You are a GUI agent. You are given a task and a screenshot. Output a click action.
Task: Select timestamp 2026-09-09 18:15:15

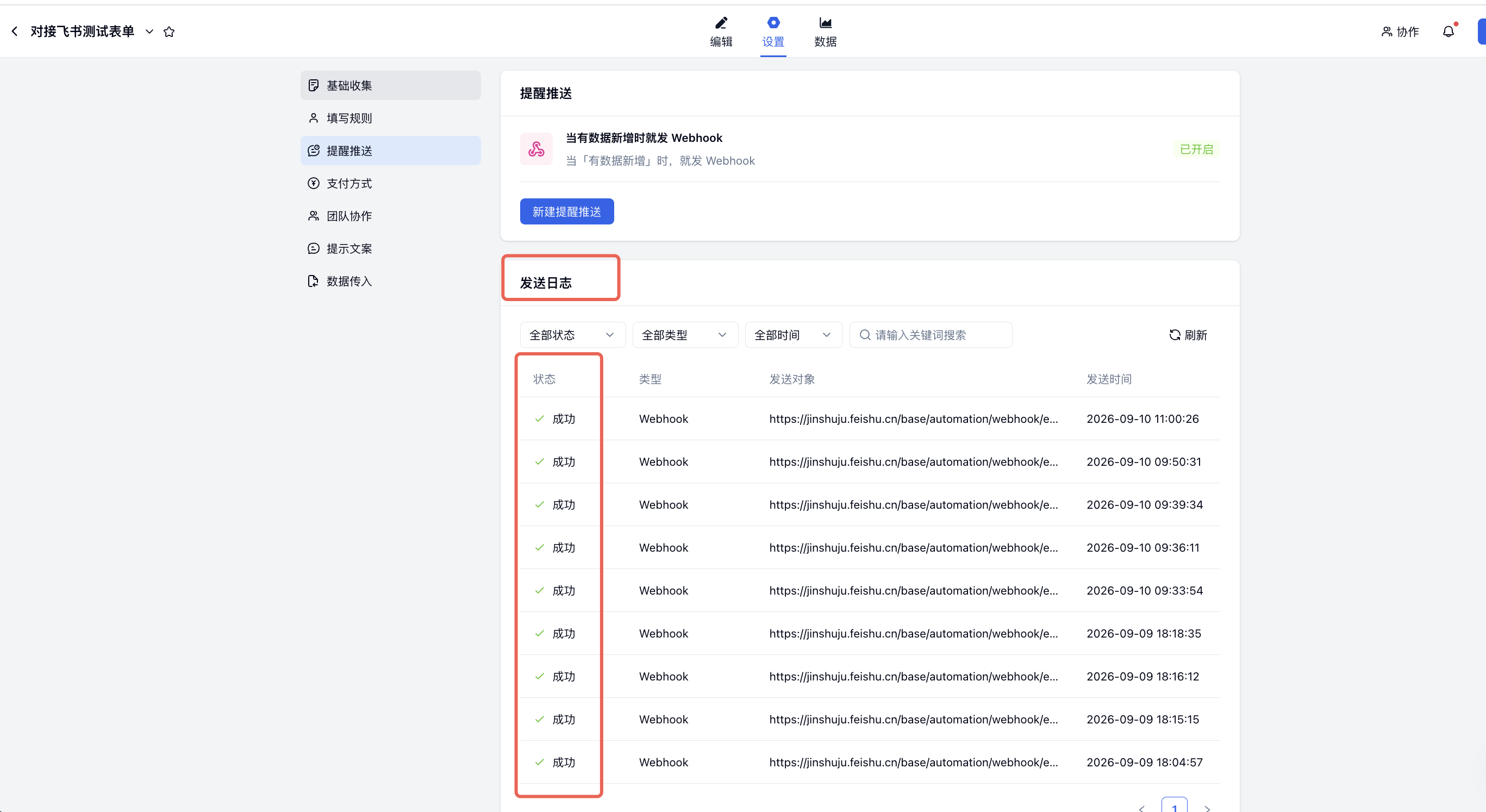[1143, 720]
